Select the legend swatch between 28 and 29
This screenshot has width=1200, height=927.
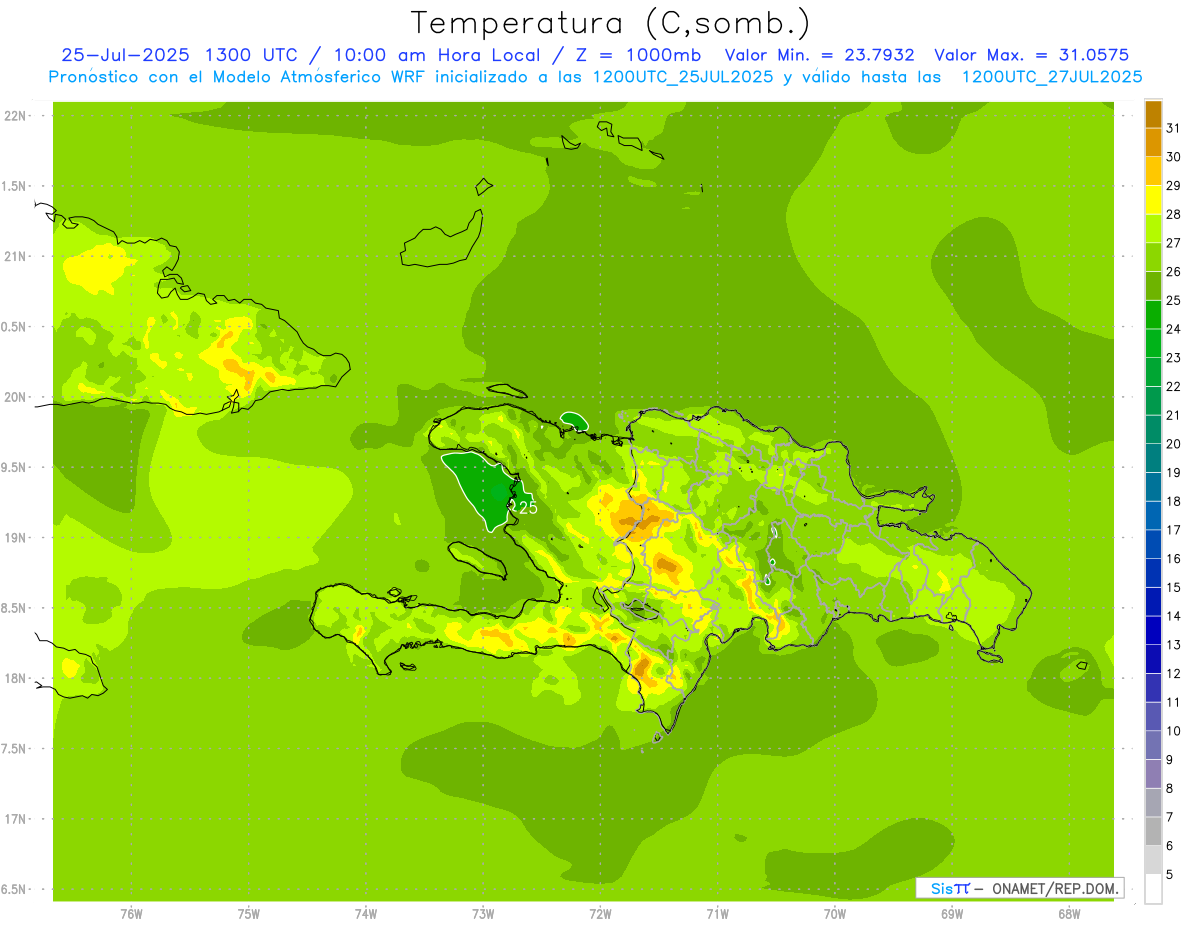[1153, 199]
